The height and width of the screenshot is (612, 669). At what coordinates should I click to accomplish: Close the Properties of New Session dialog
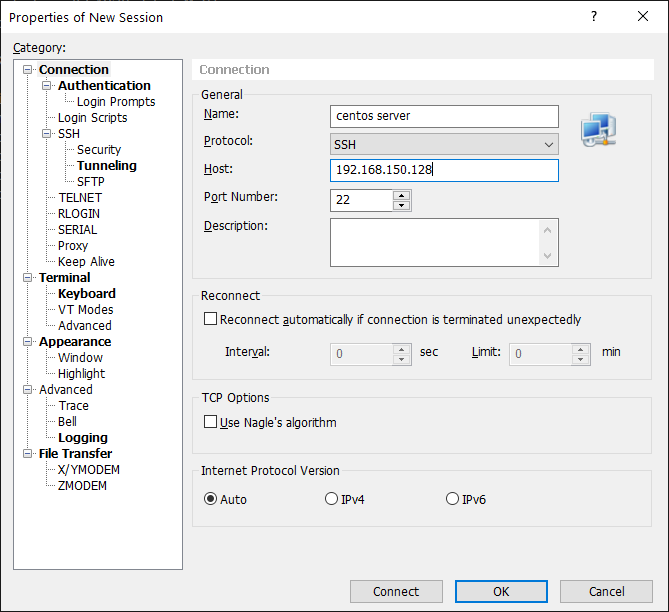(643, 16)
